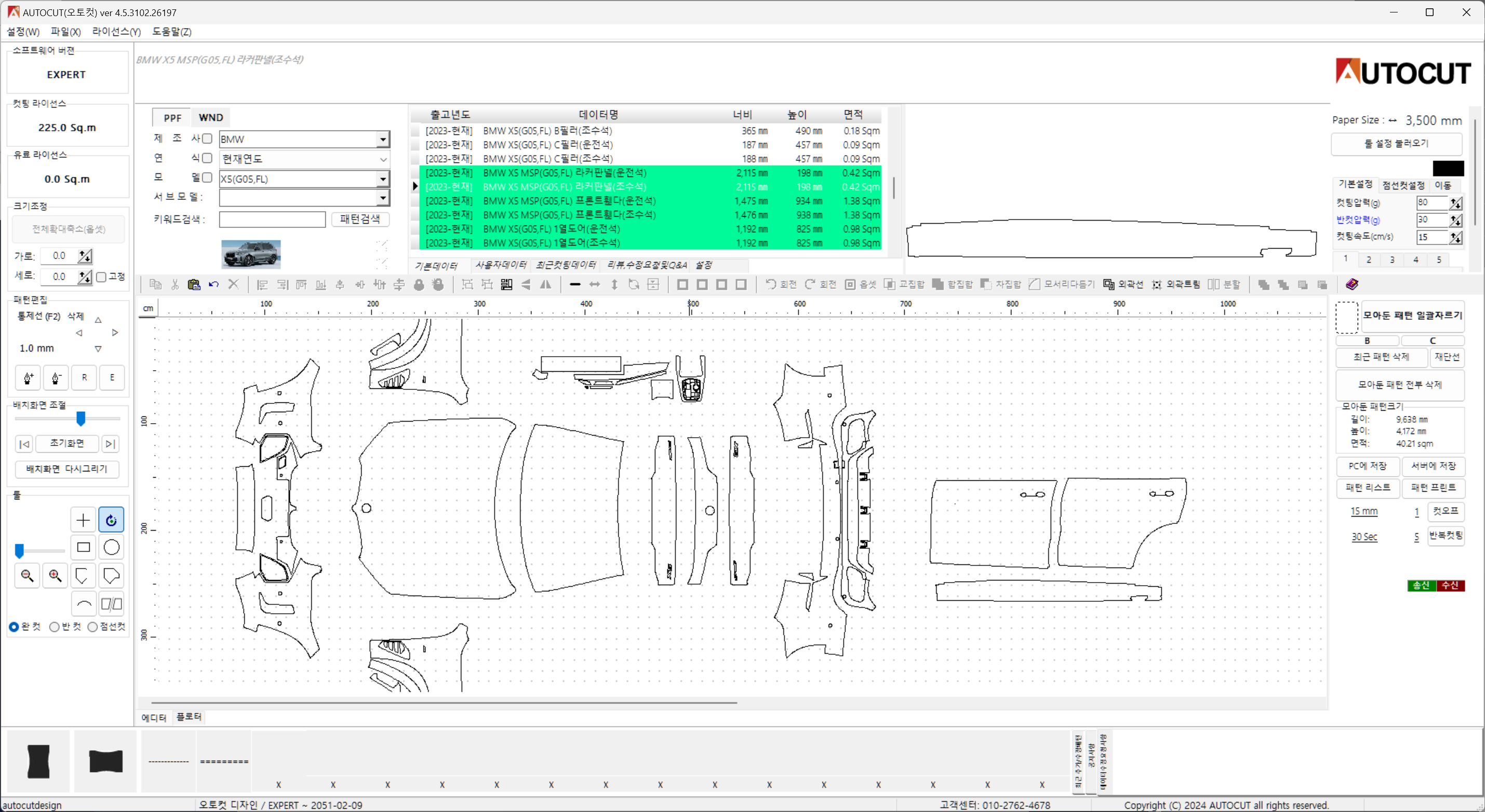The width and height of the screenshot is (1485, 812).
Task: Select the 점선컷 dotted-cut radio button
Action: tap(92, 627)
